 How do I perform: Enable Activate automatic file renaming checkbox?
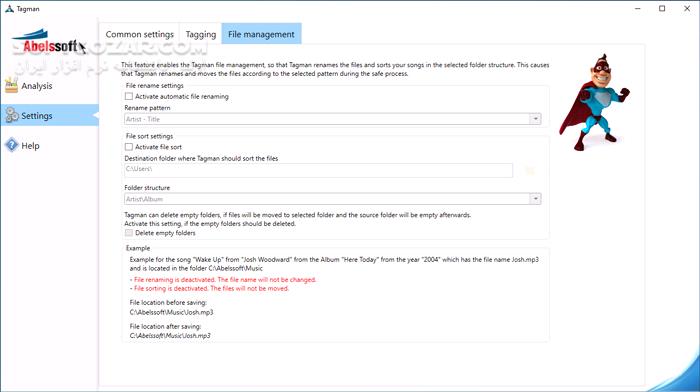pos(129,96)
